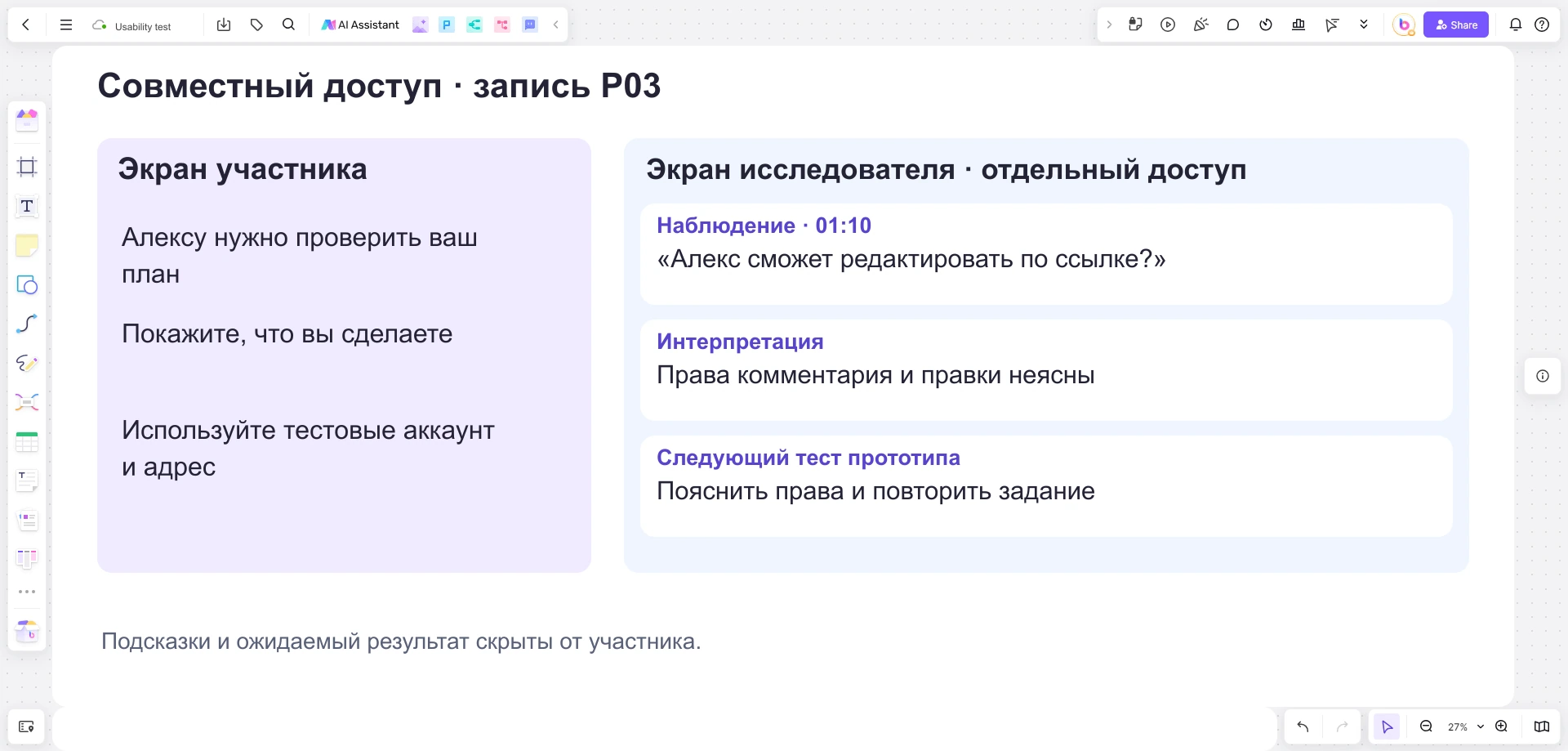Click the locked sticky note icon
This screenshot has height=751, width=1568.
(x=1135, y=25)
